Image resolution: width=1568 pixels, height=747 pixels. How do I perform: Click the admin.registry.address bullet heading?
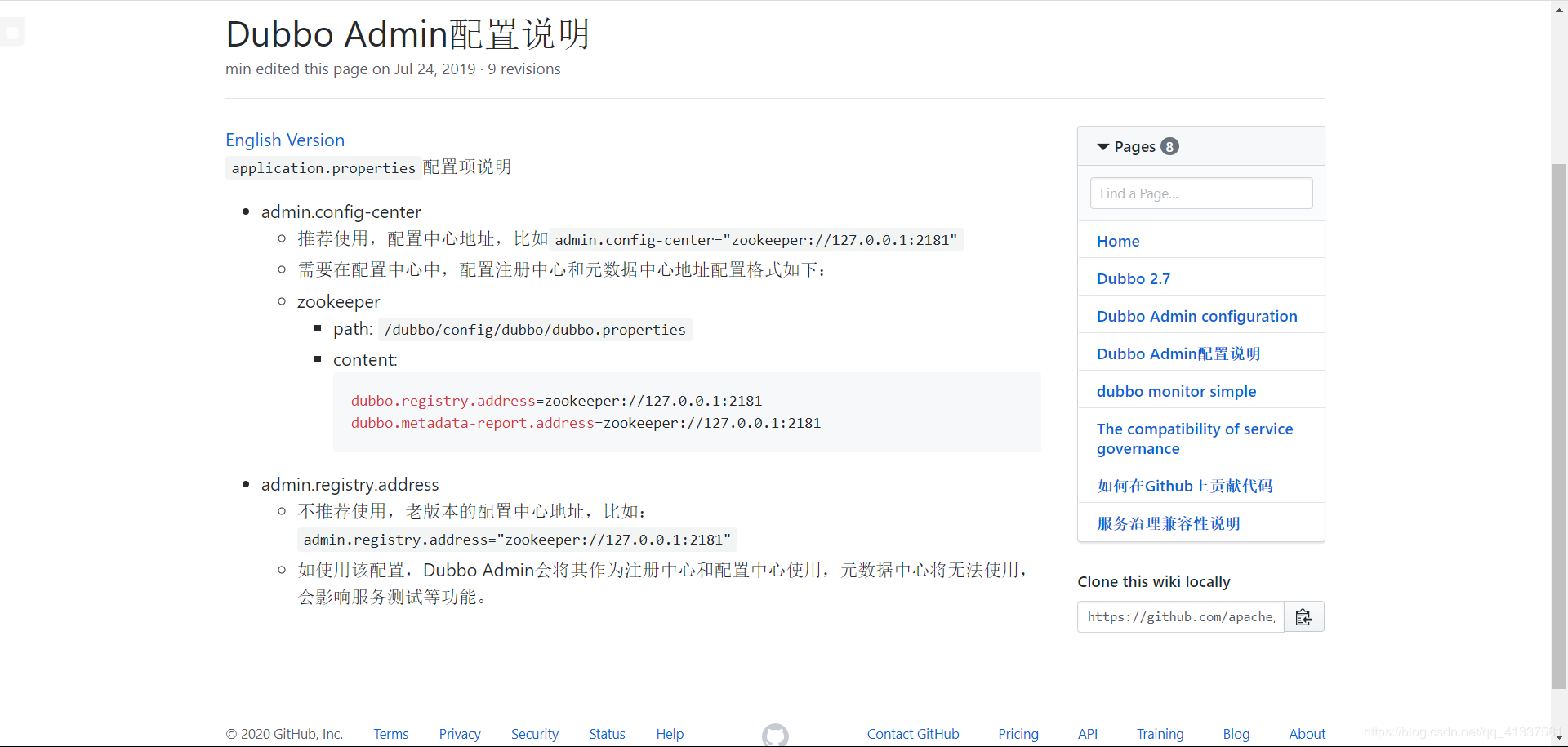coord(350,485)
